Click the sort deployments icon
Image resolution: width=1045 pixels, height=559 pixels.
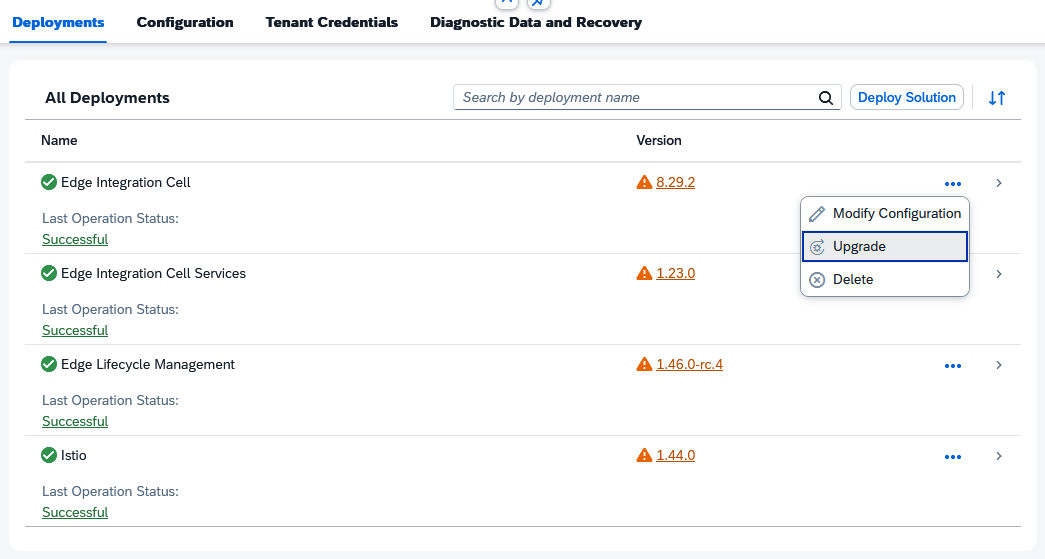pos(996,98)
